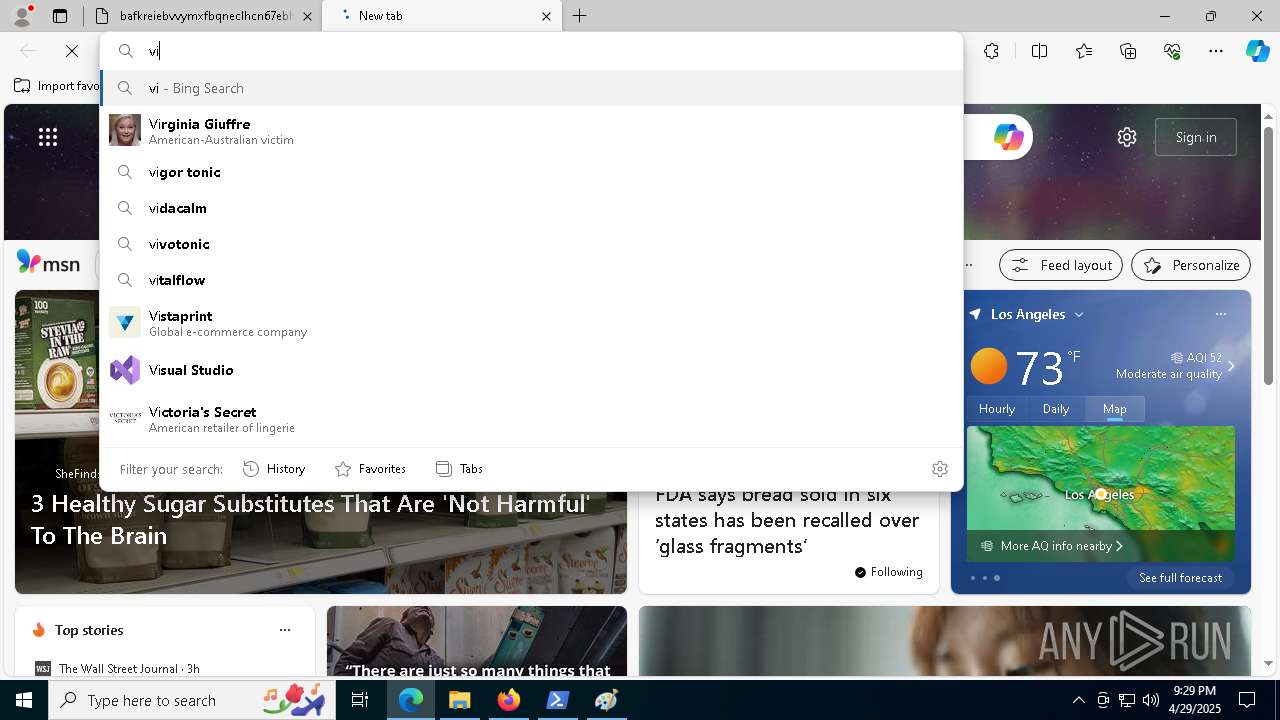Open the tab actions menu icon
The height and width of the screenshot is (720, 1280).
tap(60, 16)
